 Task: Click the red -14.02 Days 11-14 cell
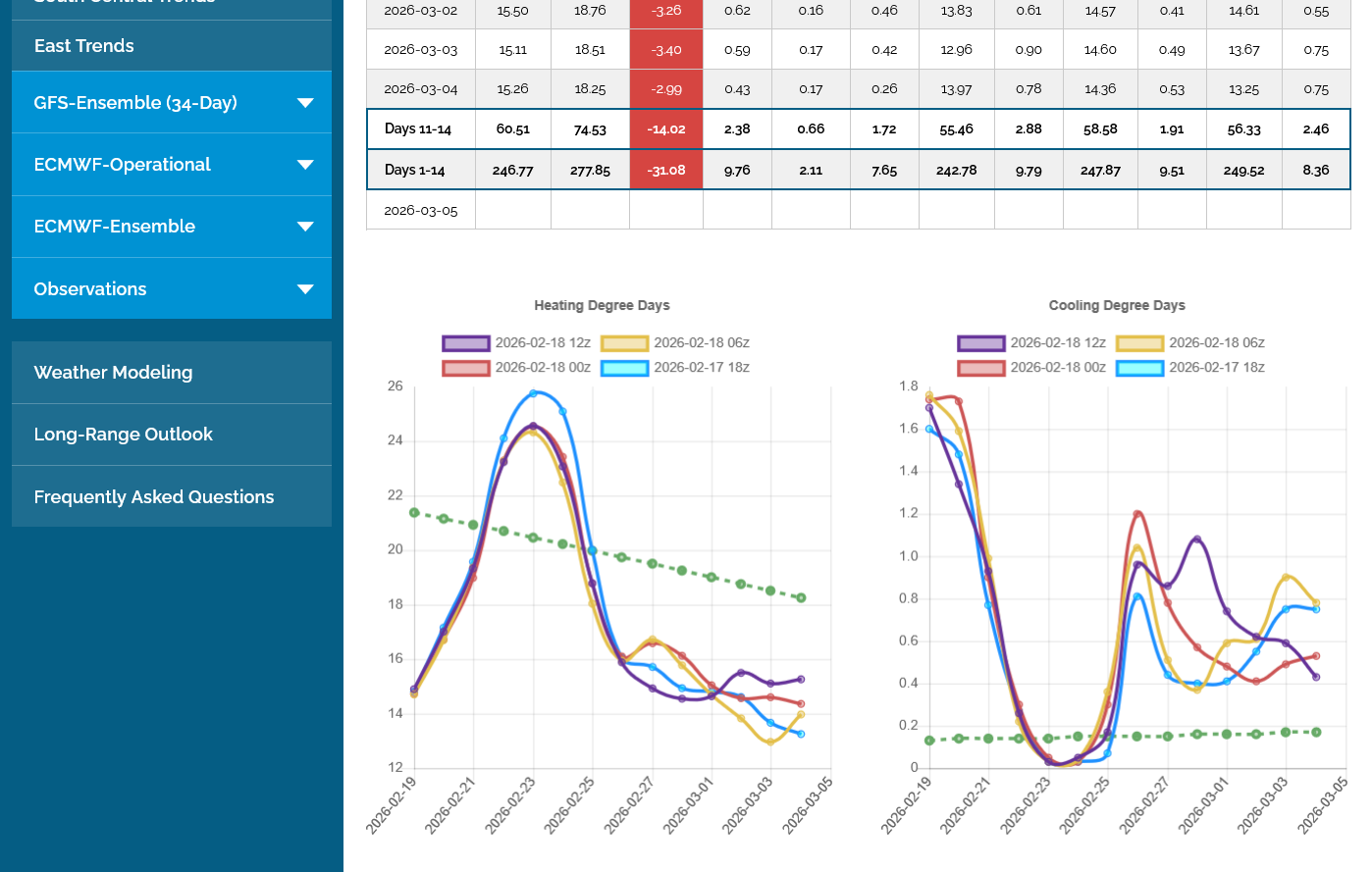click(x=666, y=128)
